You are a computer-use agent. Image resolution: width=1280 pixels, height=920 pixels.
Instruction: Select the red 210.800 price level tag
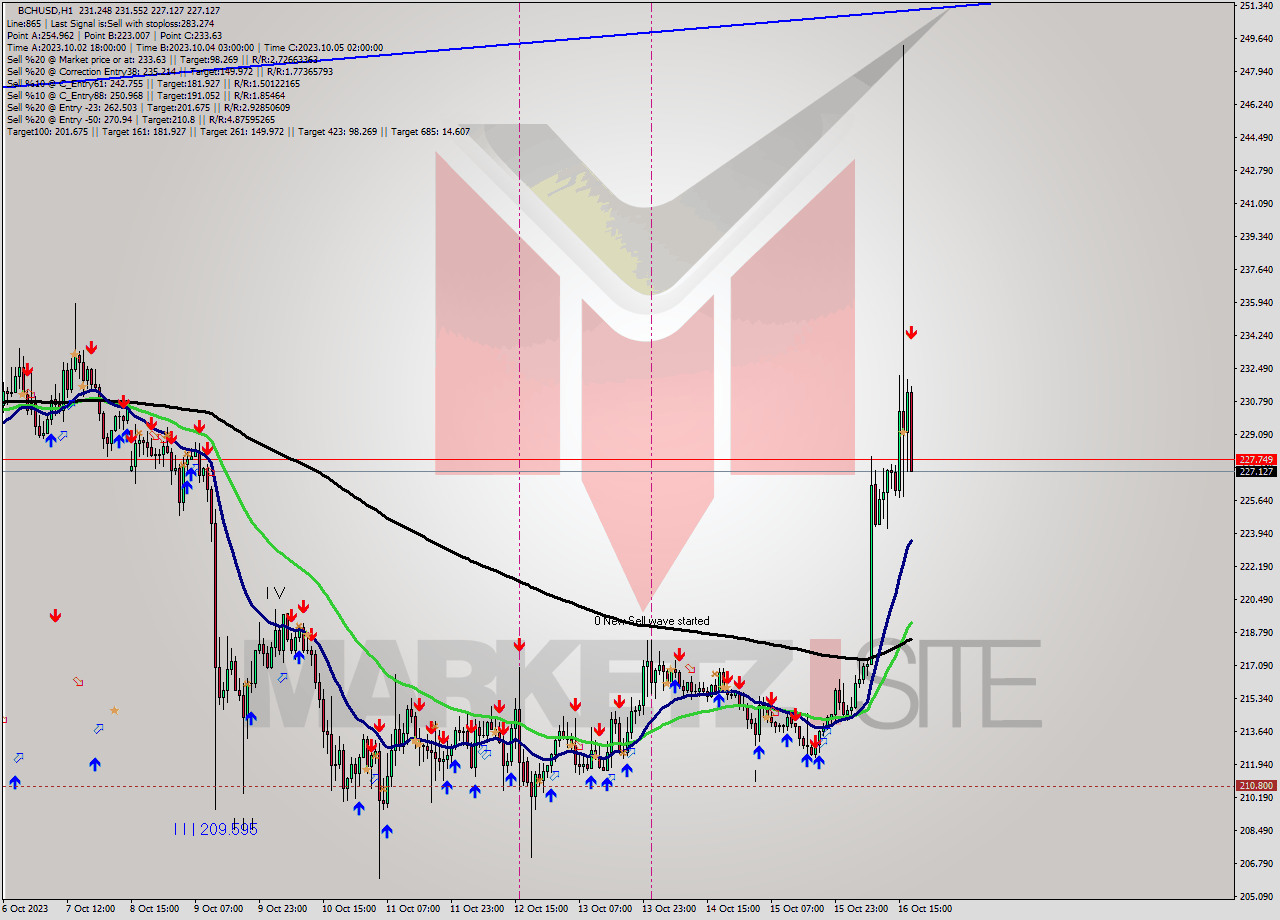pyautogui.click(x=1255, y=786)
